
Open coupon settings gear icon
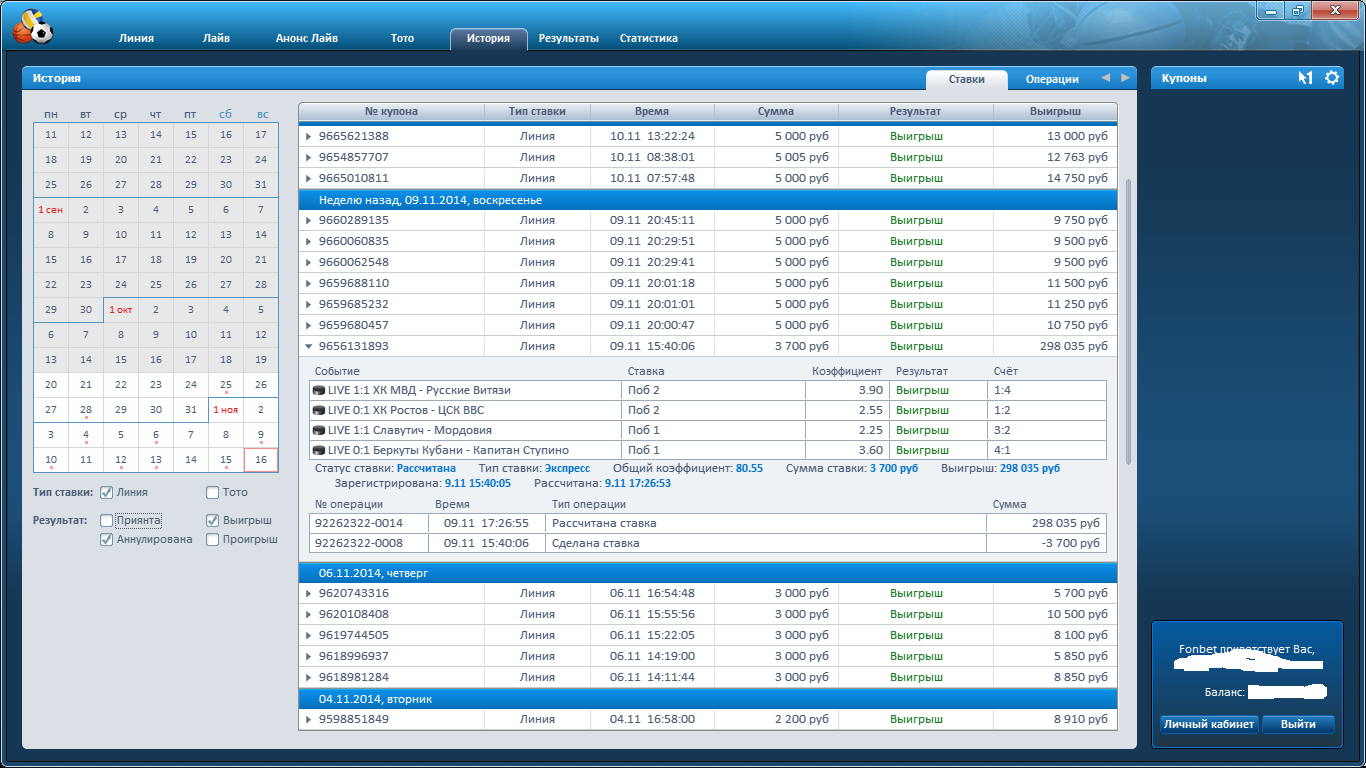1332,78
